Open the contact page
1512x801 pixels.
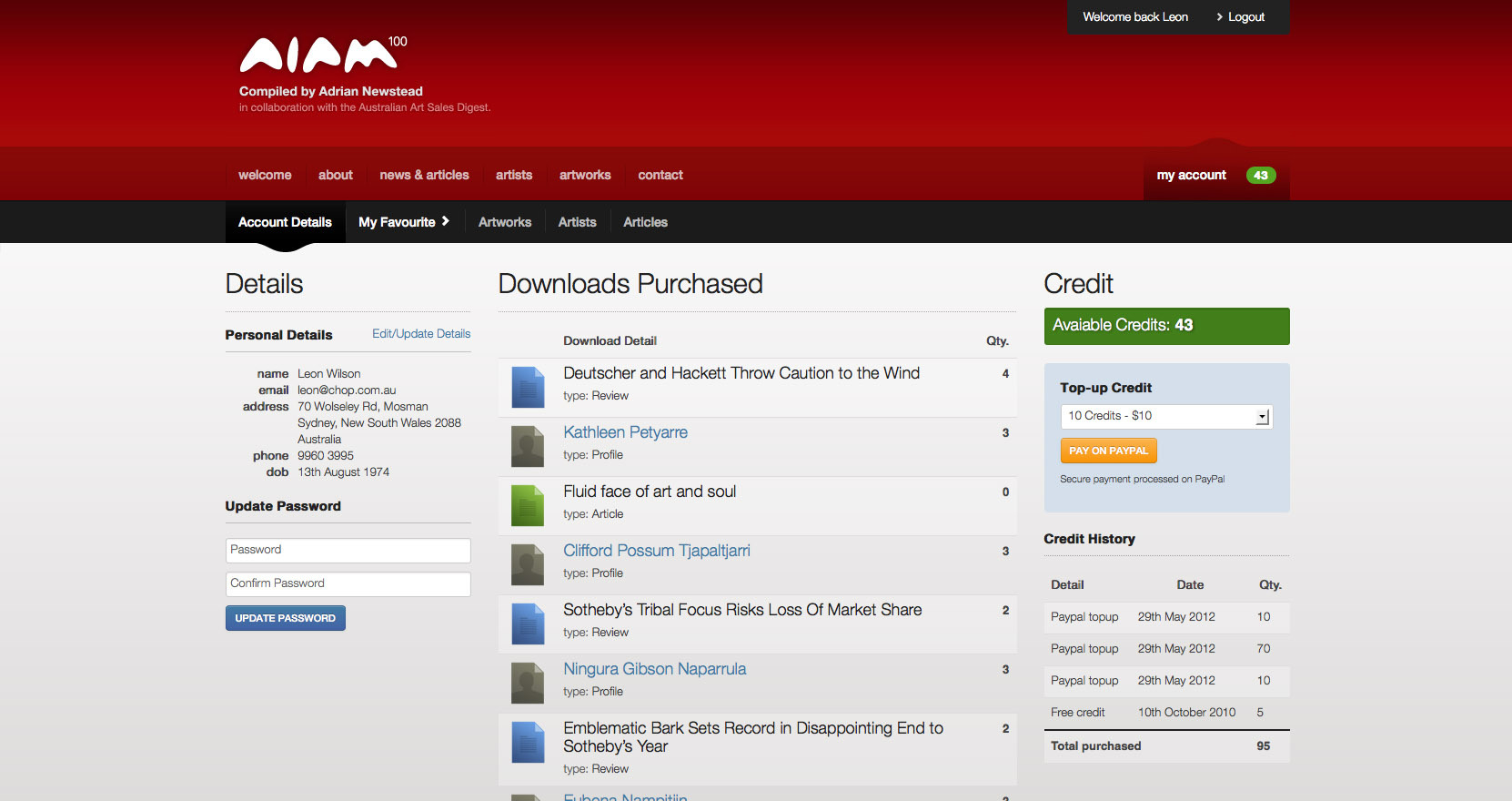pyautogui.click(x=660, y=175)
